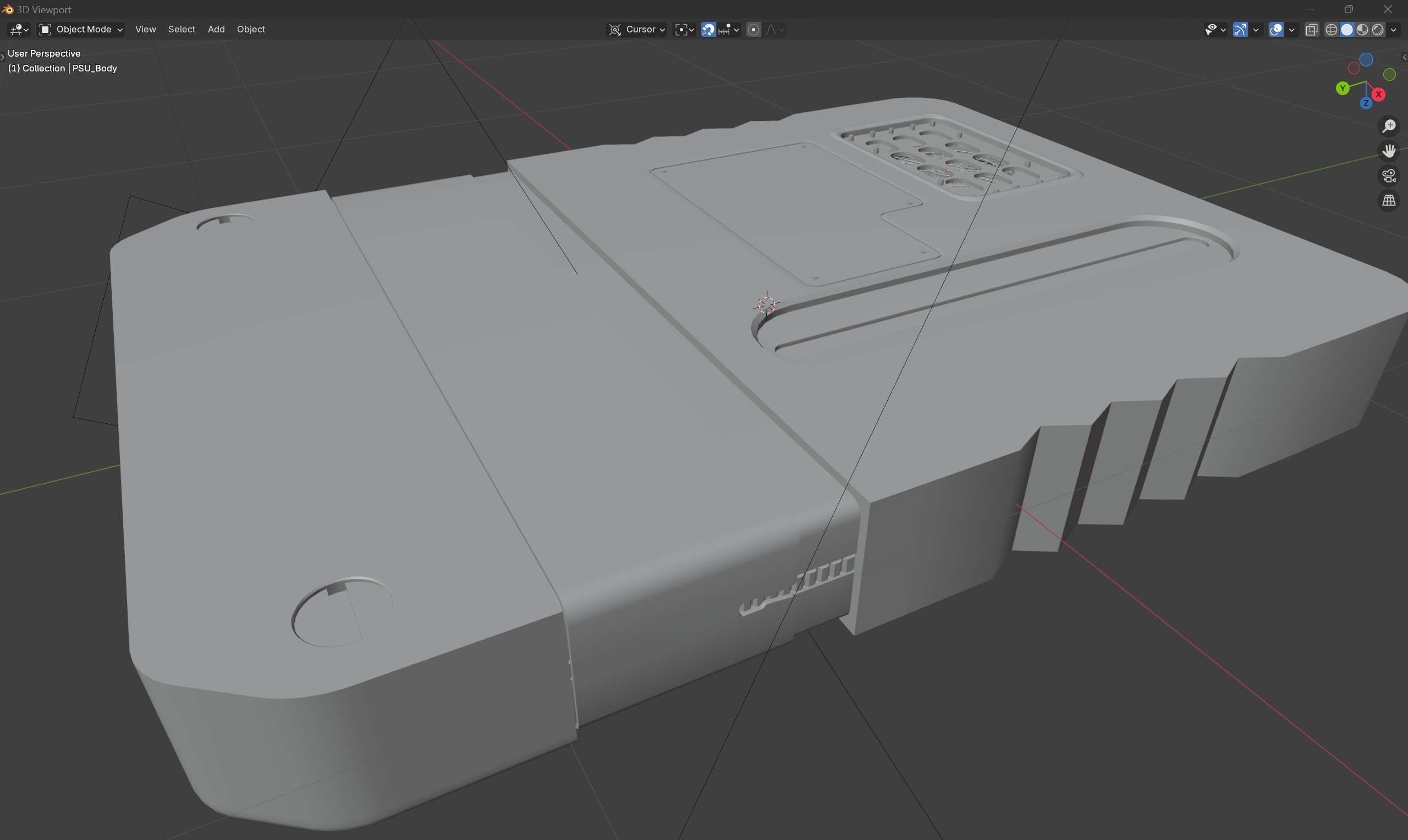This screenshot has height=840, width=1408.
Task: Click the zoom view magnifier button
Action: point(1389,126)
